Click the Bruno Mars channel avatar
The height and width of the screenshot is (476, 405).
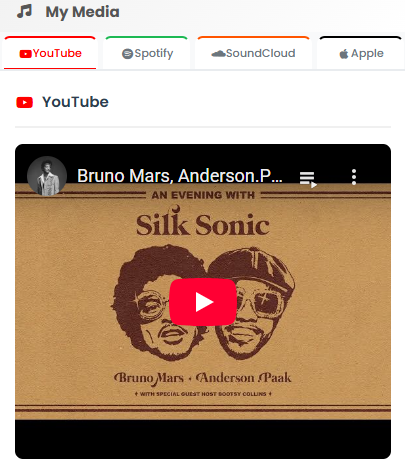tap(47, 176)
